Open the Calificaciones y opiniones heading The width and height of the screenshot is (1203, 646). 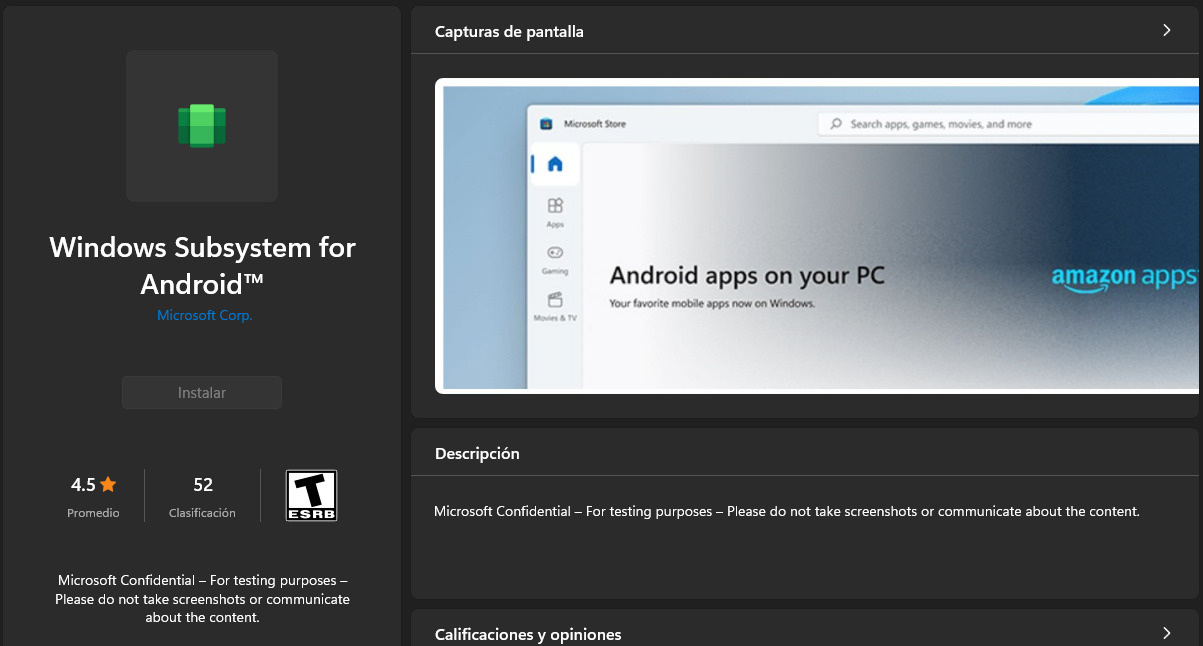click(x=528, y=634)
